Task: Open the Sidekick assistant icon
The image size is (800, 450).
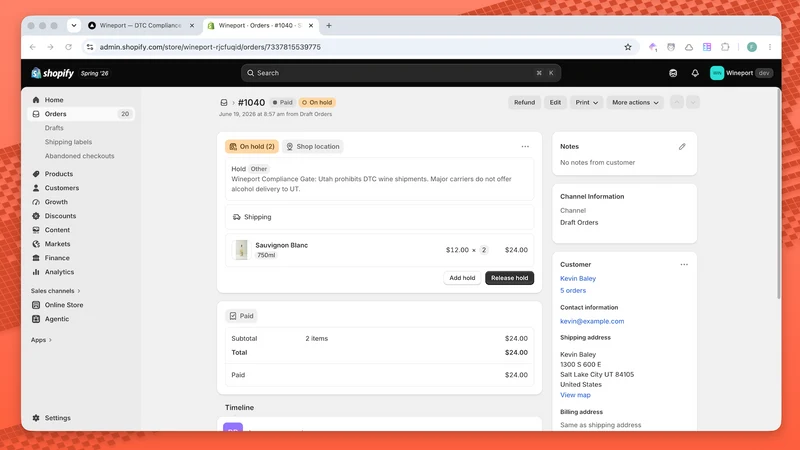Action: [673, 73]
